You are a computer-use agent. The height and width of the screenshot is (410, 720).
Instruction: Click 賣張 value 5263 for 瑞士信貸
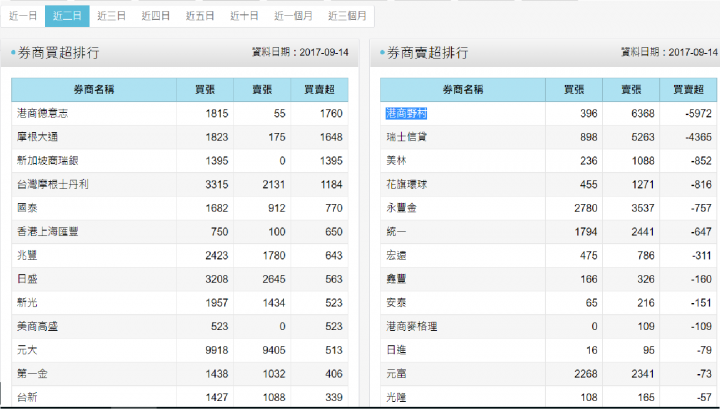point(643,137)
